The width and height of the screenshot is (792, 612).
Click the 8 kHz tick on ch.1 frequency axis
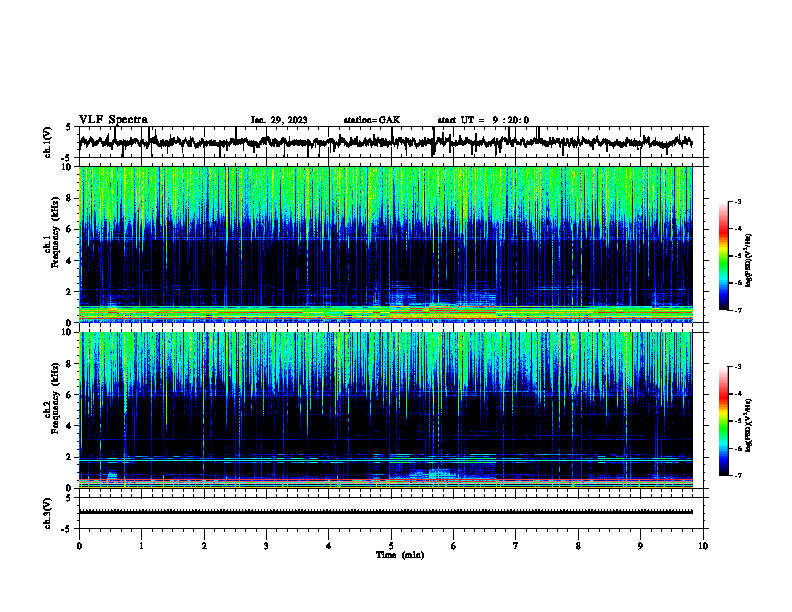pos(69,198)
